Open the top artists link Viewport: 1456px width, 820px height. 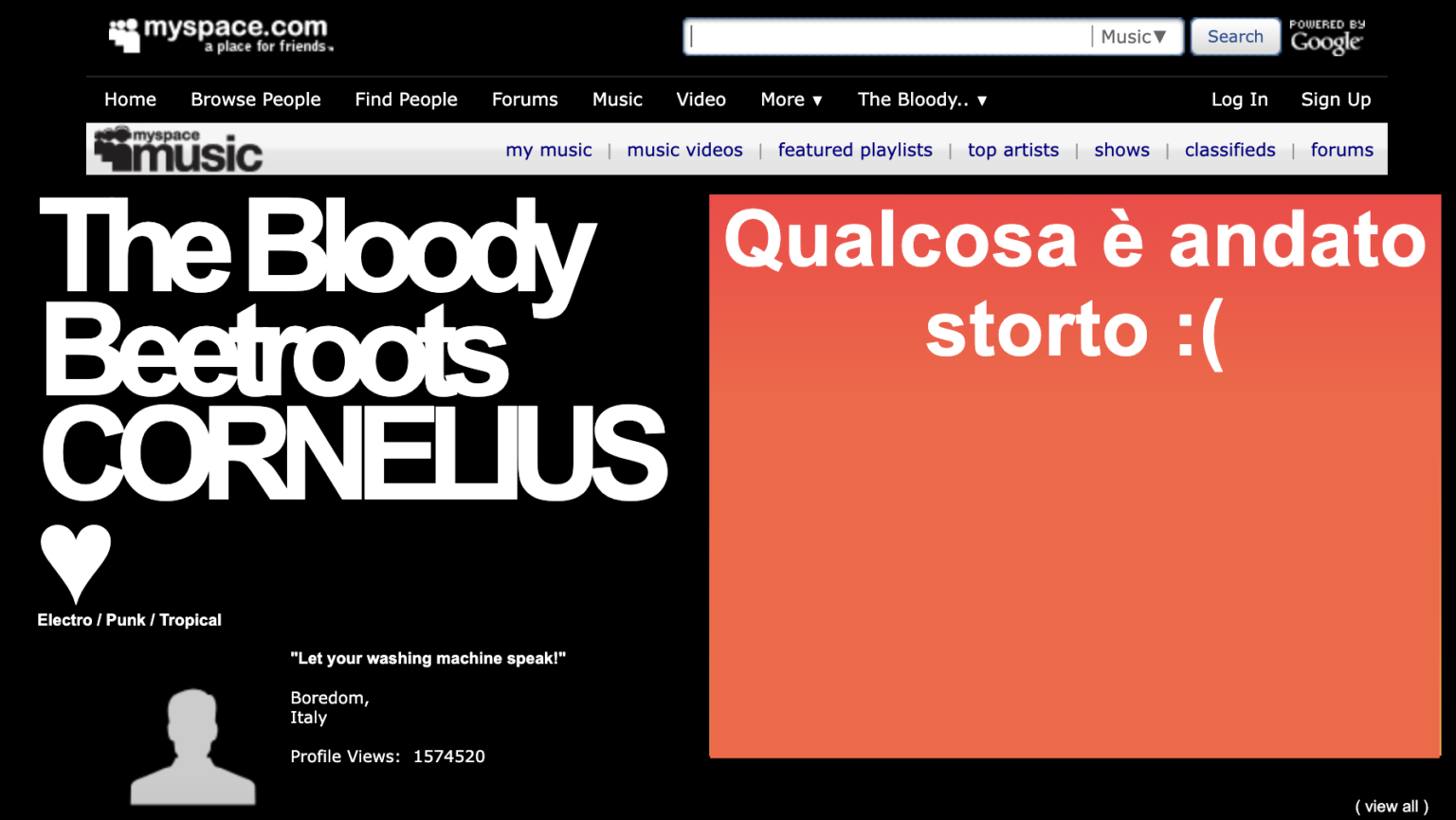point(1012,150)
